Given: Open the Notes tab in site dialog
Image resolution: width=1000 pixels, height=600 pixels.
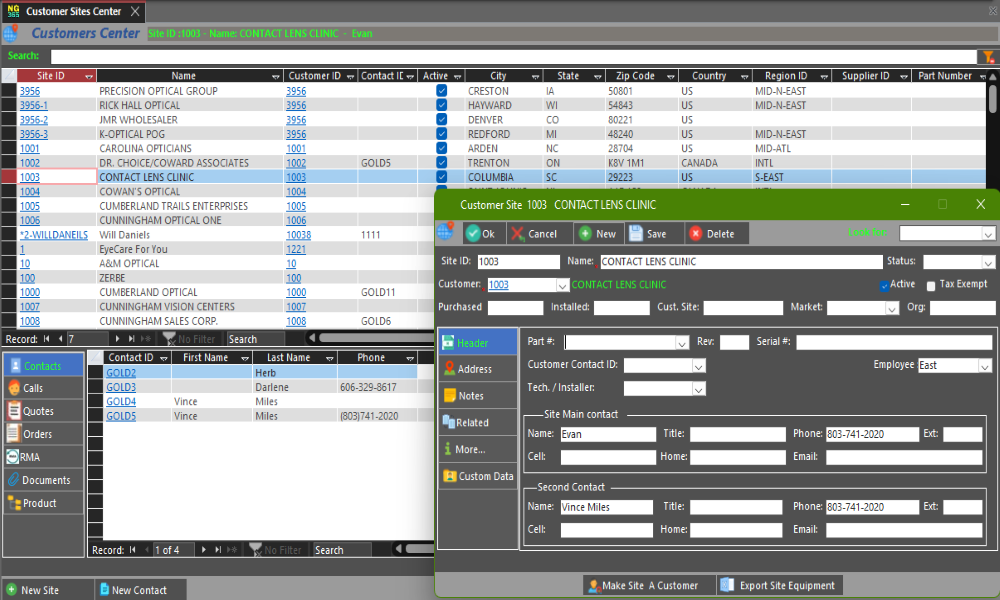Looking at the screenshot, I should pos(470,396).
